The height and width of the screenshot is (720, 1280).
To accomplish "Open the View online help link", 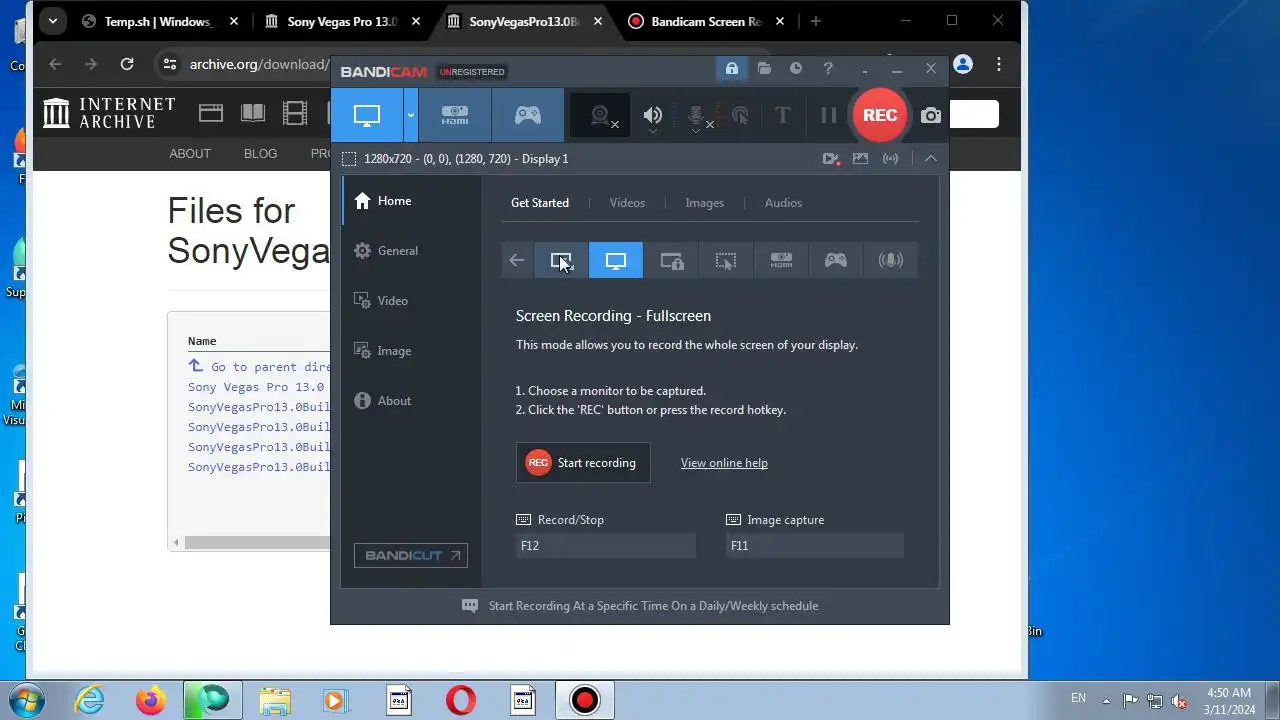I will (x=724, y=463).
